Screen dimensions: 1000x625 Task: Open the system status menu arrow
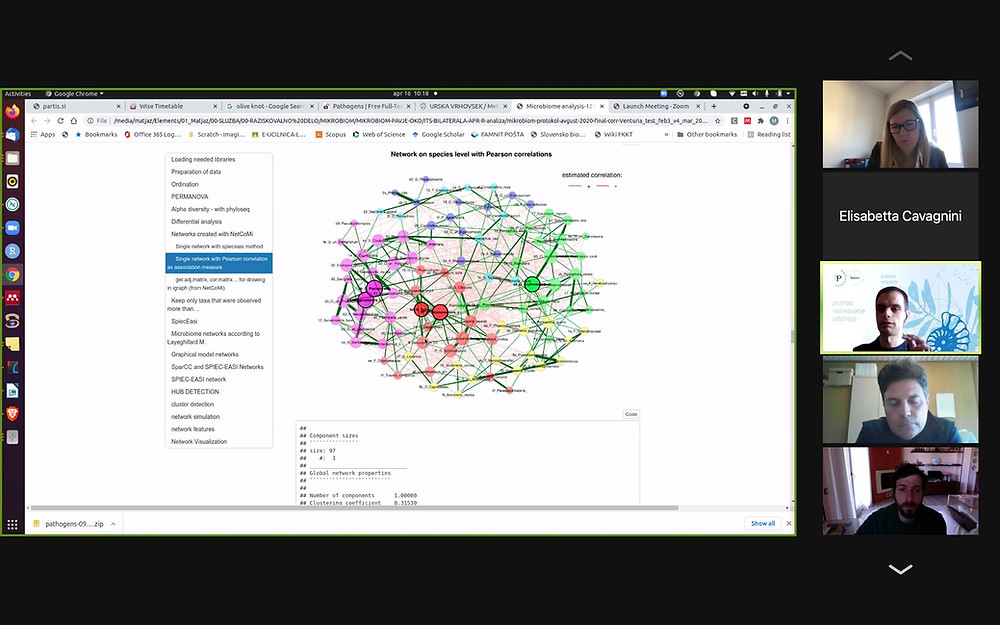[x=788, y=94]
